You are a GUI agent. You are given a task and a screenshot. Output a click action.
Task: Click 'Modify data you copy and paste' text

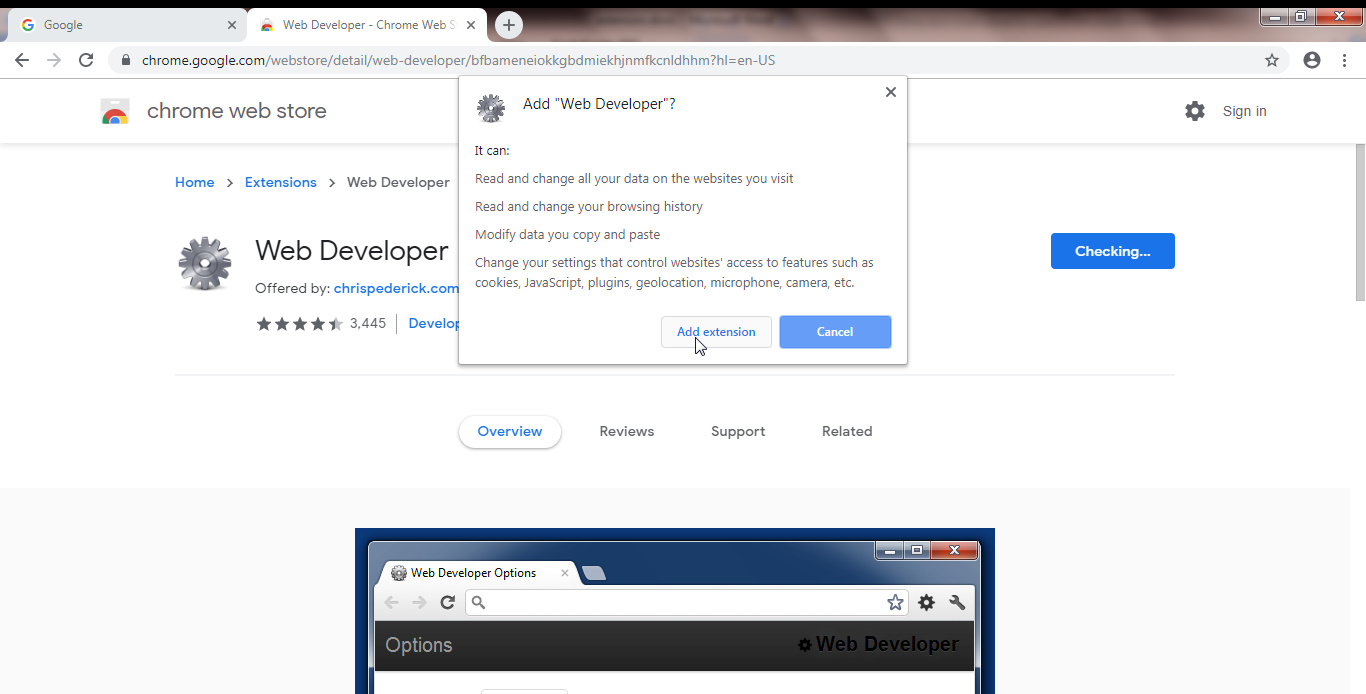568,235
